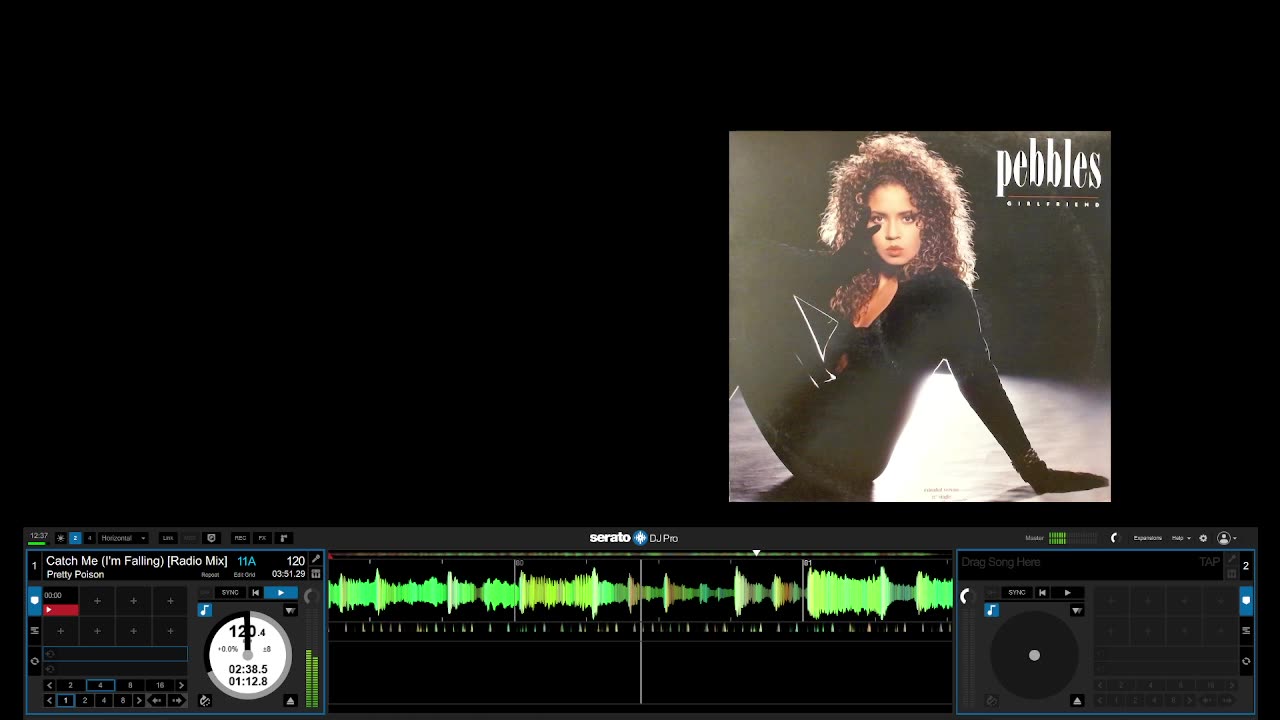Viewport: 1280px width, 720px height.
Task: Click the key label 11A
Action: 246,561
